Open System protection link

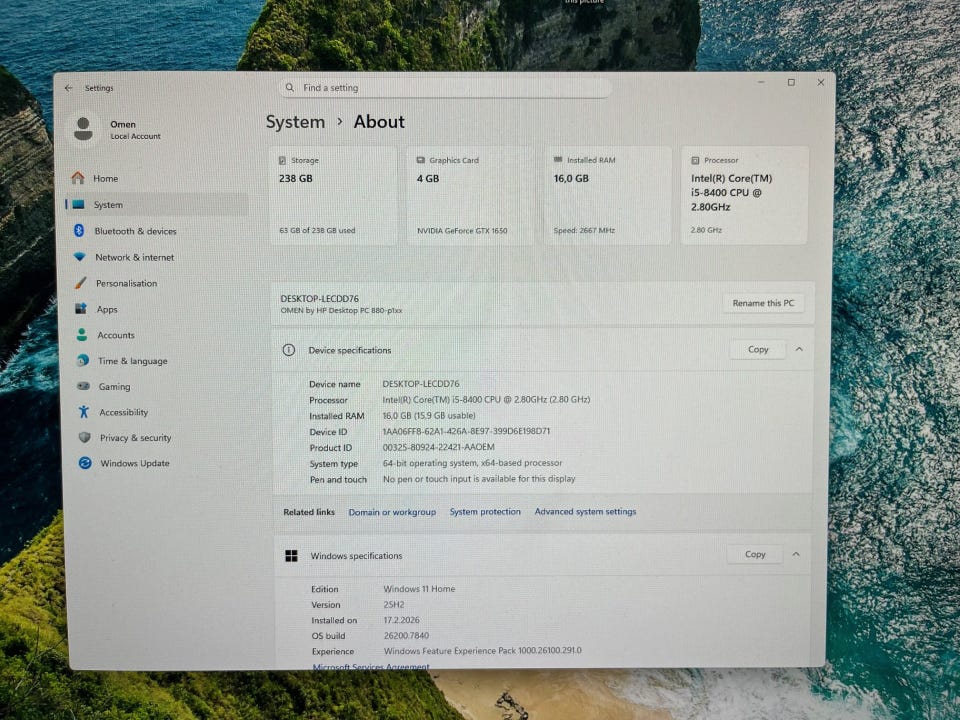tap(485, 511)
